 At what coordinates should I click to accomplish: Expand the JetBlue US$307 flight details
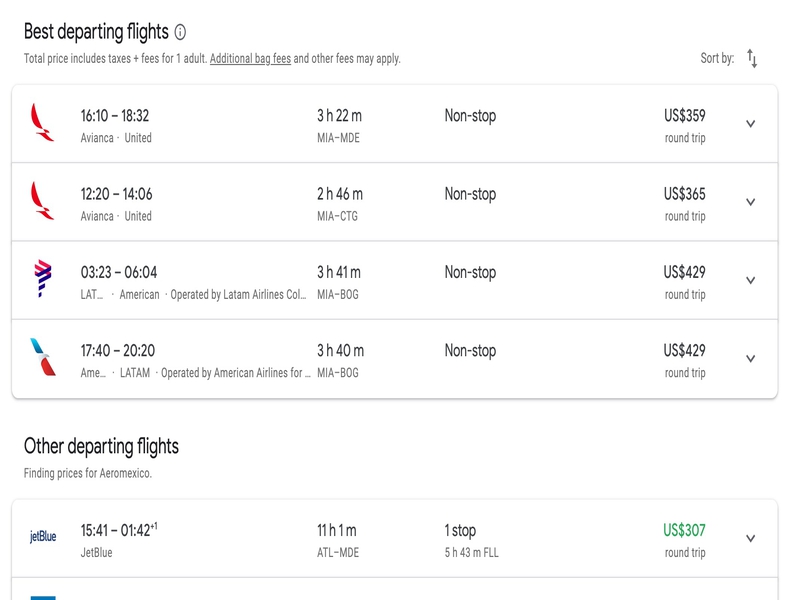pyautogui.click(x=751, y=538)
